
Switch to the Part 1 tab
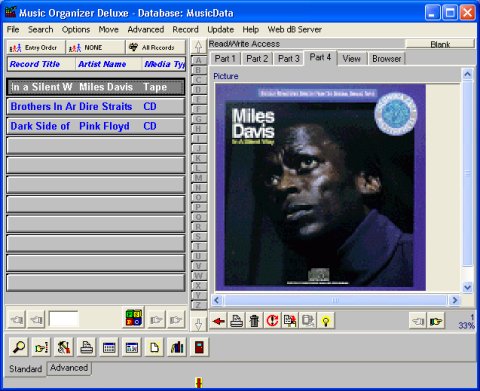(x=225, y=59)
